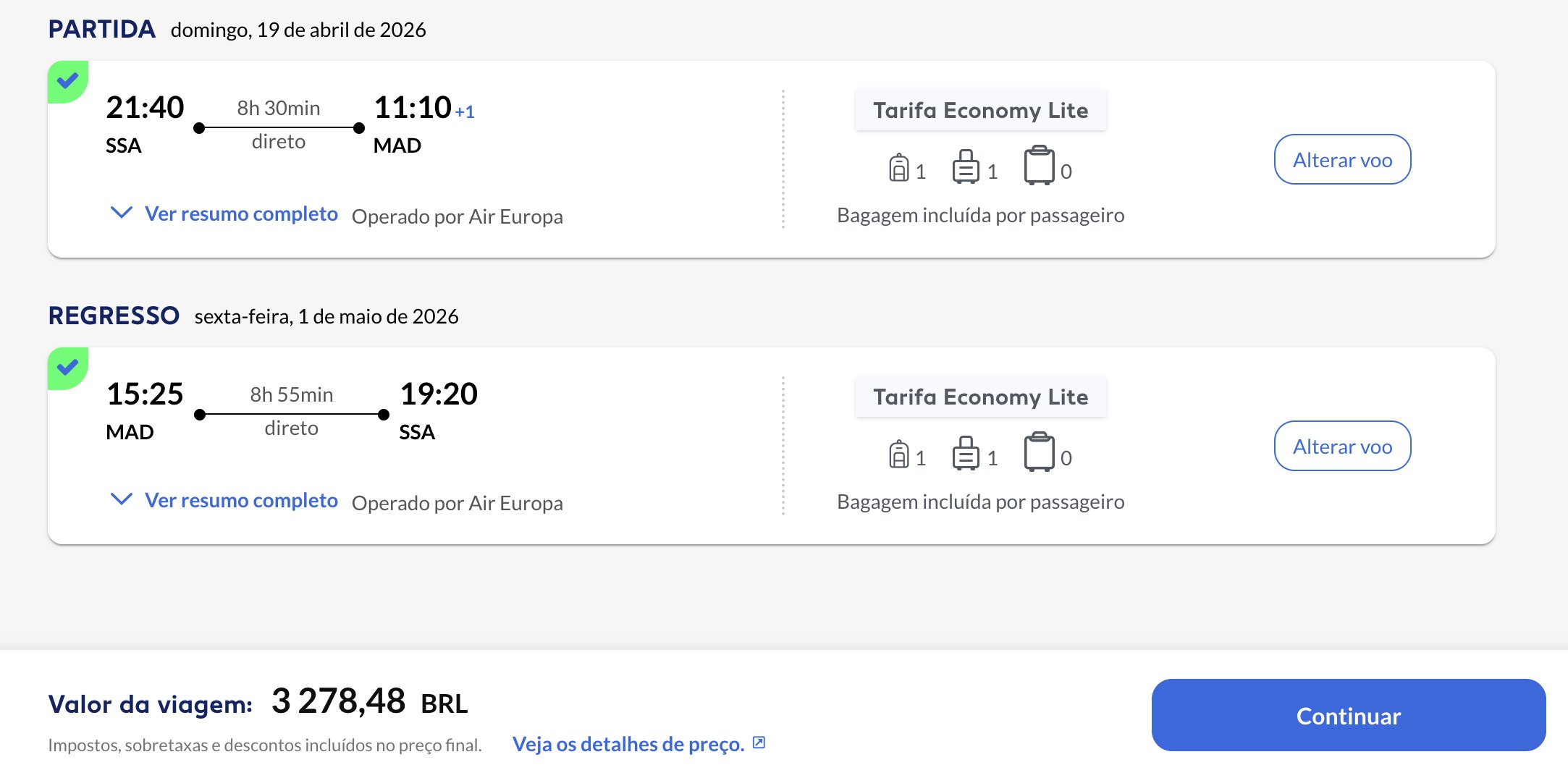Click the chevron arrow under the 21:40 flight
This screenshot has width=1568, height=778.
tap(121, 213)
